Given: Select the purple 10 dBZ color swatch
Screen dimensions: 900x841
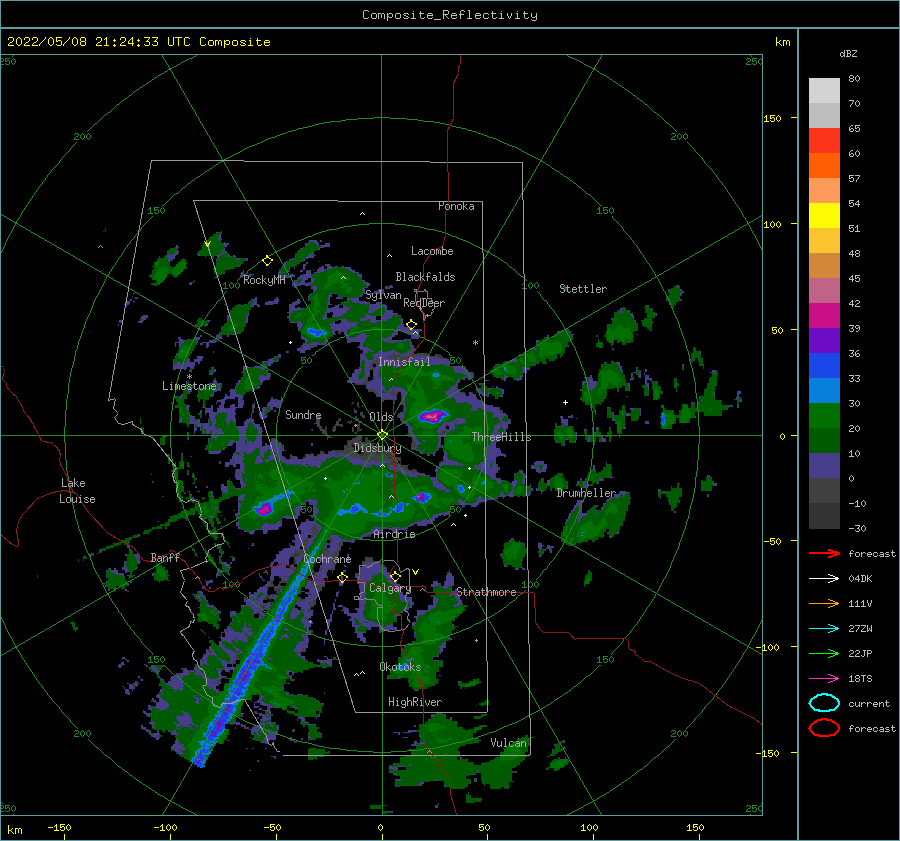Looking at the screenshot, I should [x=824, y=465].
